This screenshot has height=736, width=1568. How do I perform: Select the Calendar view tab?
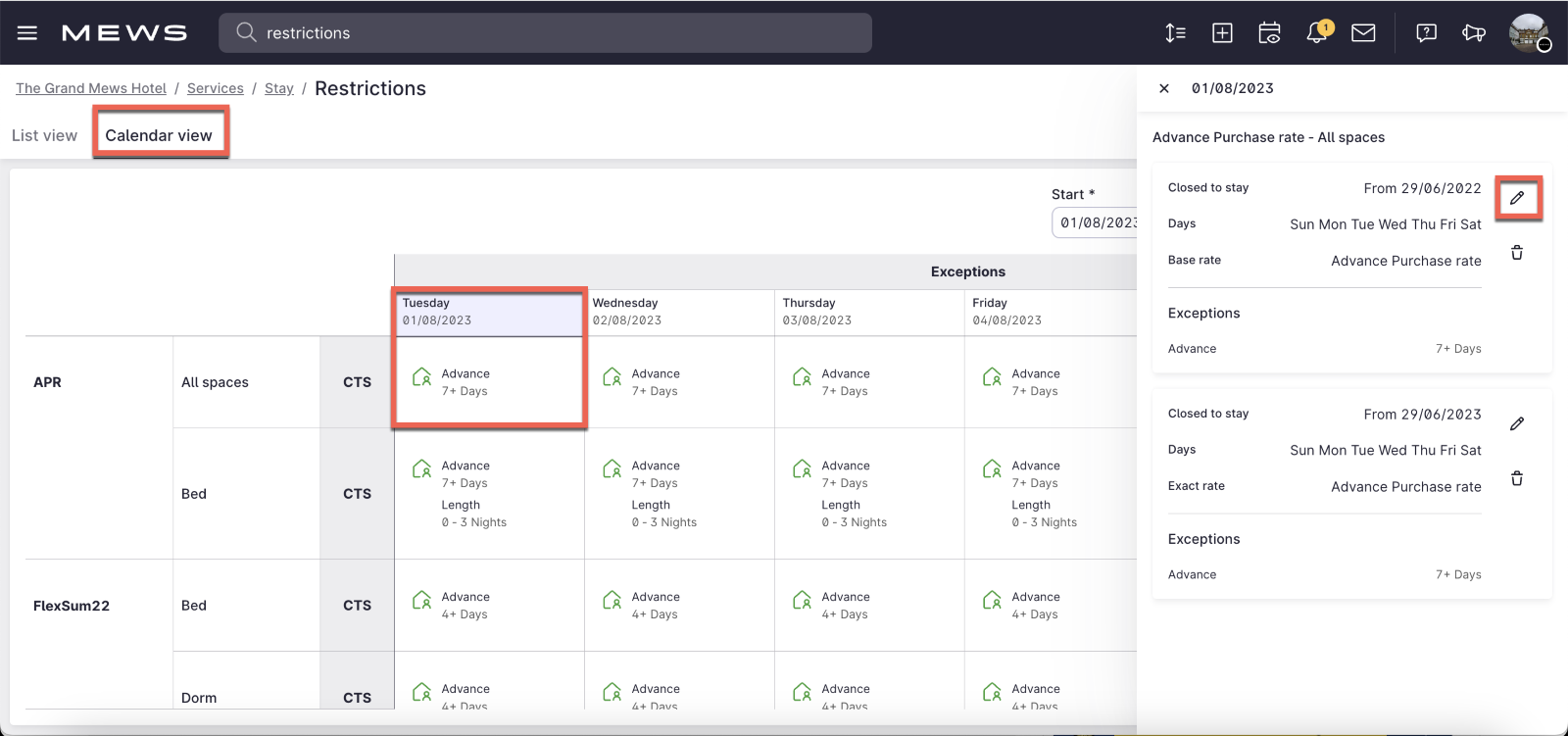point(159,135)
